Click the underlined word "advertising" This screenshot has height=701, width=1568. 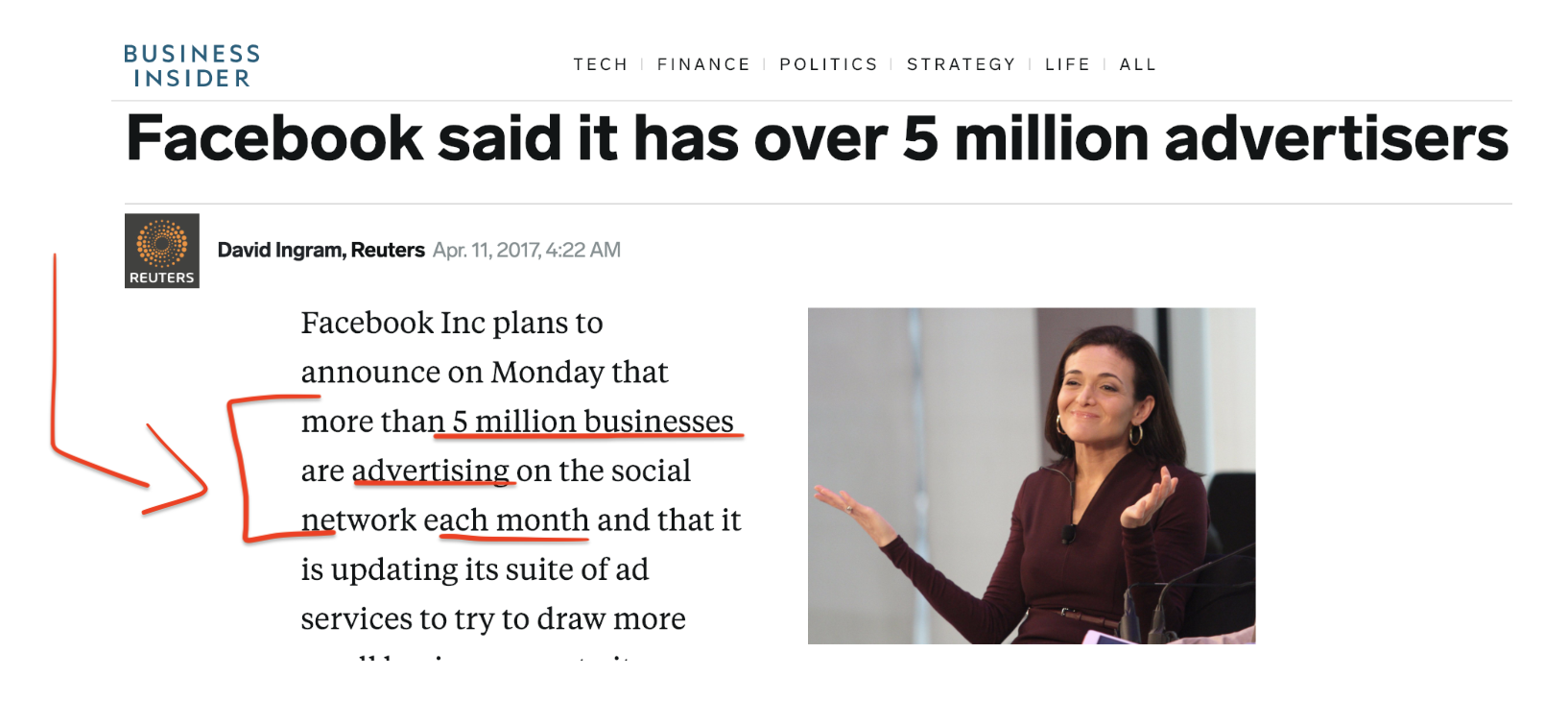pyautogui.click(x=431, y=471)
